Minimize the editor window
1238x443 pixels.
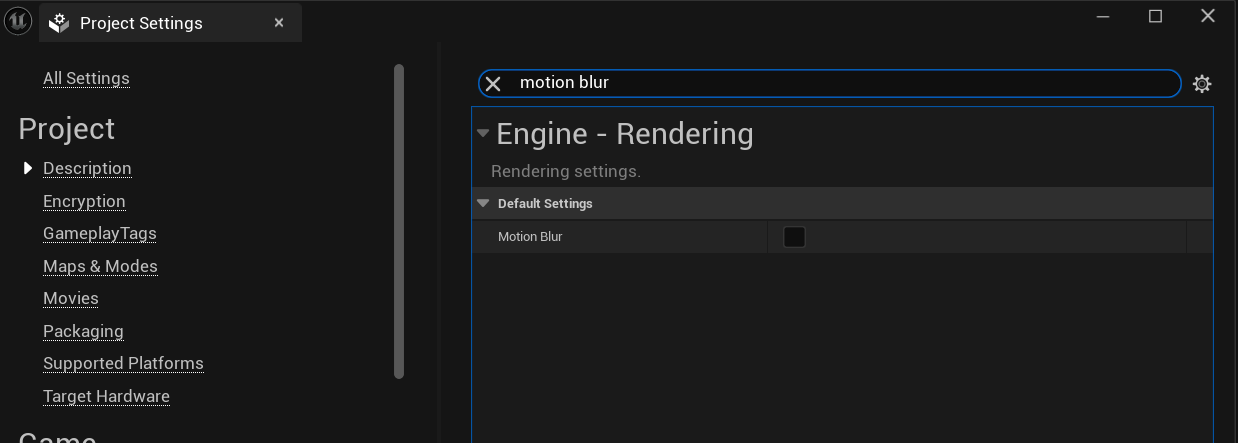tap(1103, 17)
